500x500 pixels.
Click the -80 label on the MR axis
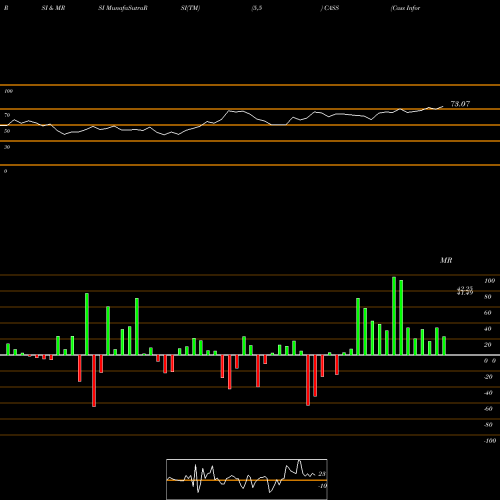488,425
